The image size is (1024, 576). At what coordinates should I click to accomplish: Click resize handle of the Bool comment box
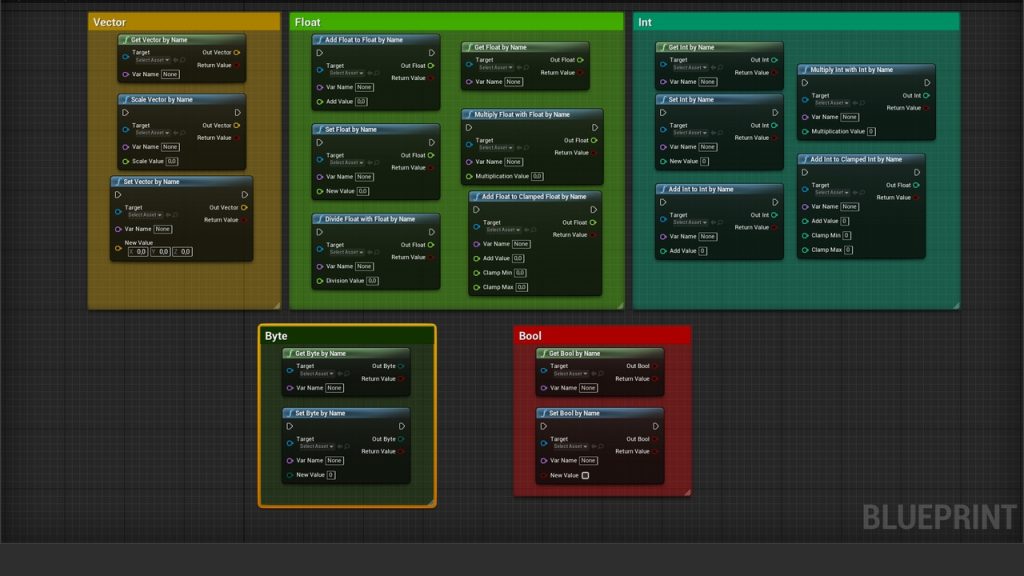[686, 491]
